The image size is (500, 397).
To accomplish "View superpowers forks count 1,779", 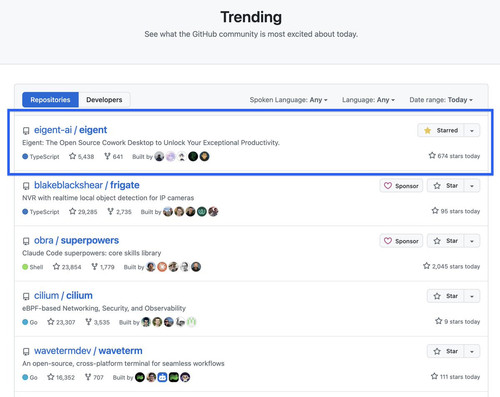I will [103, 267].
